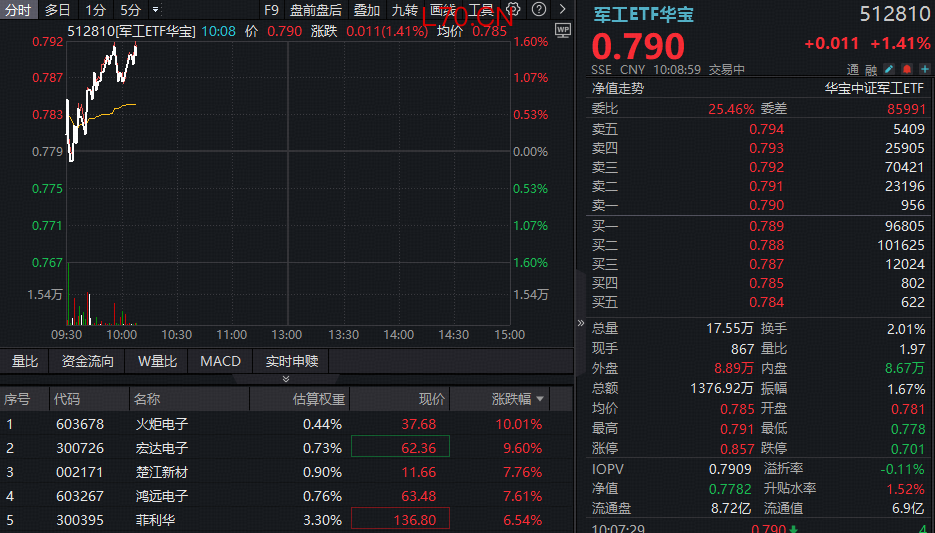
Task: Expand indicator panel double chevron
Action: [286, 379]
